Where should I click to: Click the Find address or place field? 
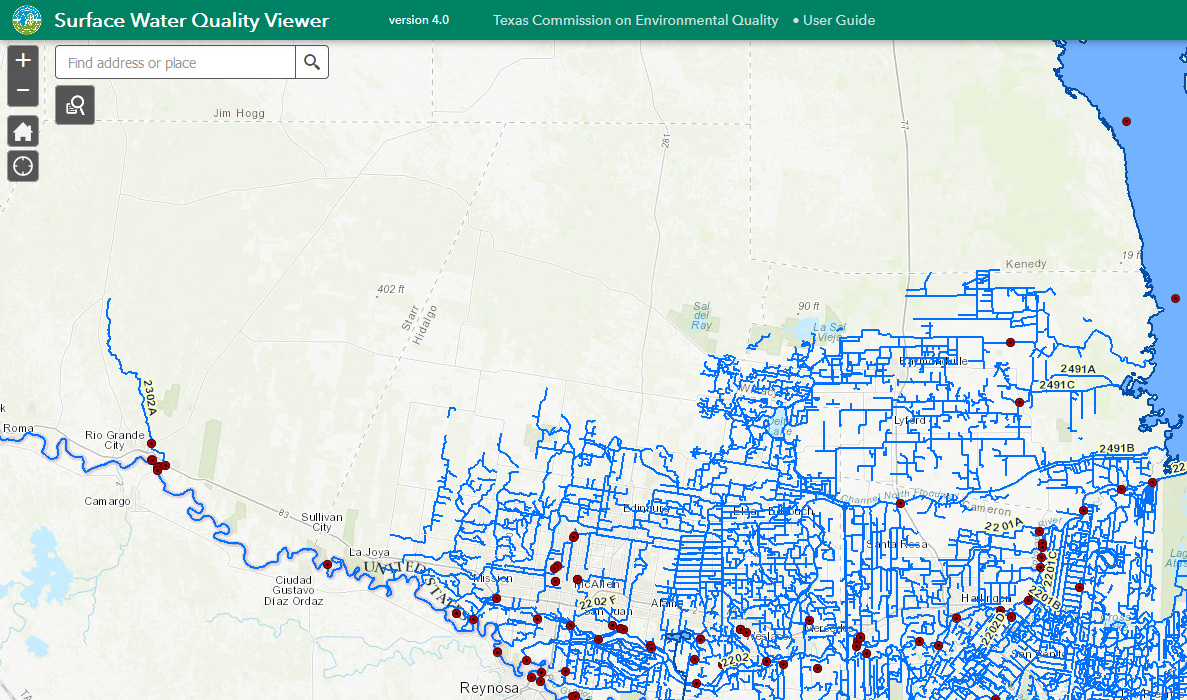176,63
